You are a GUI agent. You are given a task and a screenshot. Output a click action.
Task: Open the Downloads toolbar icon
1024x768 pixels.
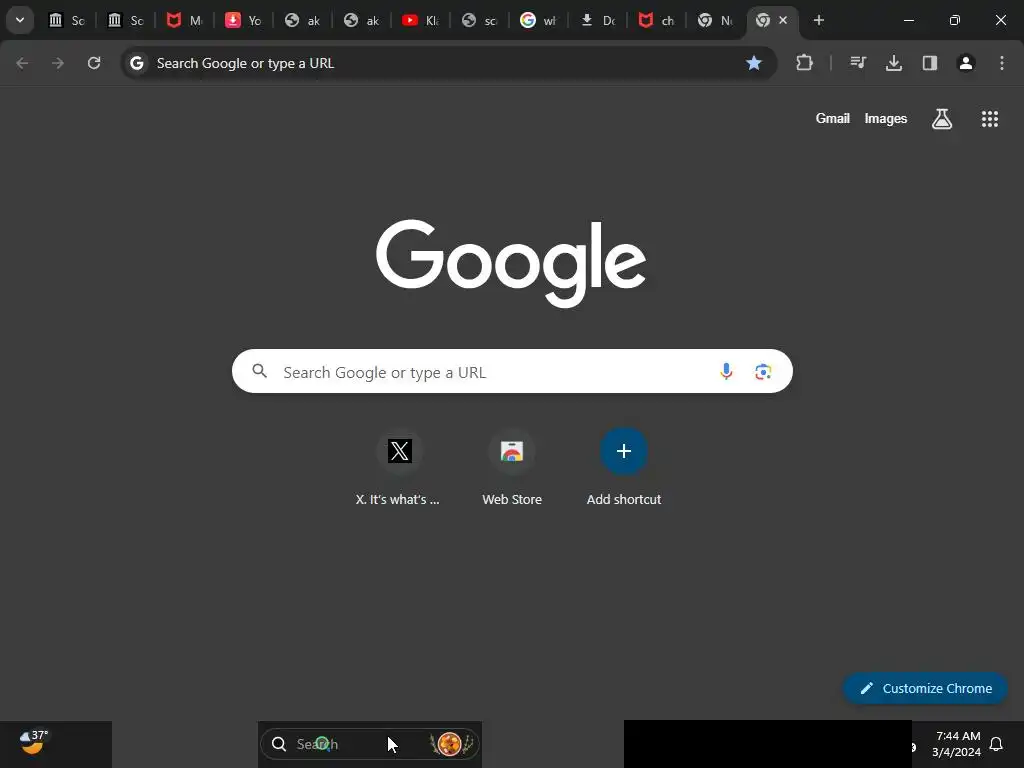894,63
